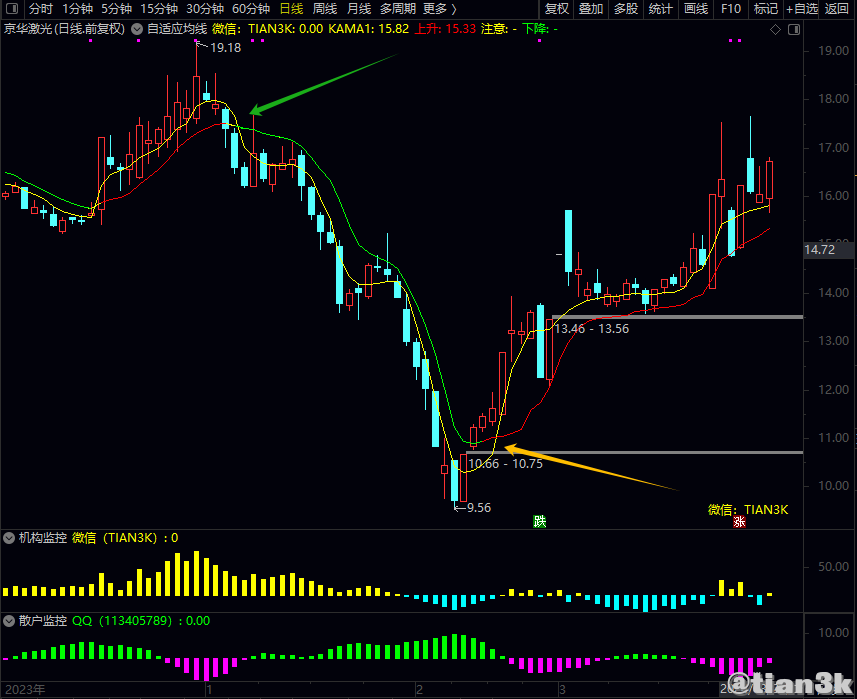Select the 1分钟 period tab
The width and height of the screenshot is (857, 699).
pos(77,9)
